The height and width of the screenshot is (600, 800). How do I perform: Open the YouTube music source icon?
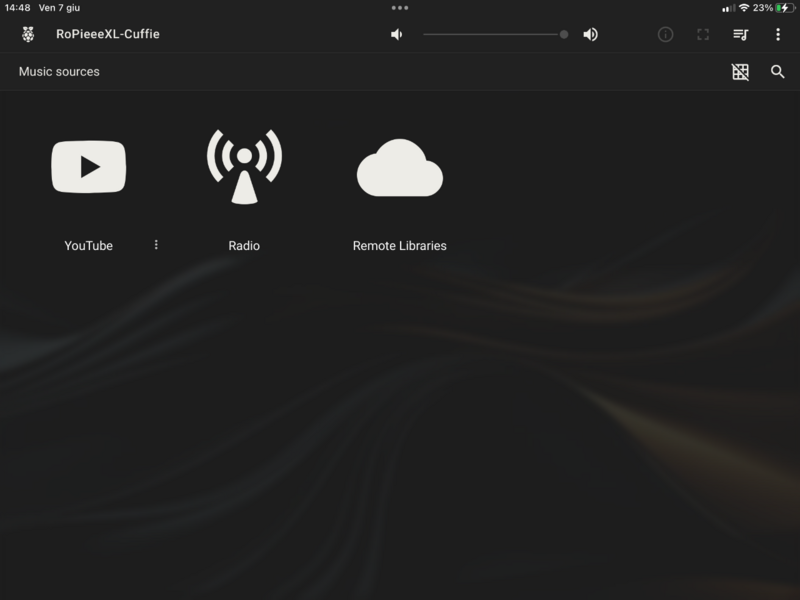pos(89,167)
